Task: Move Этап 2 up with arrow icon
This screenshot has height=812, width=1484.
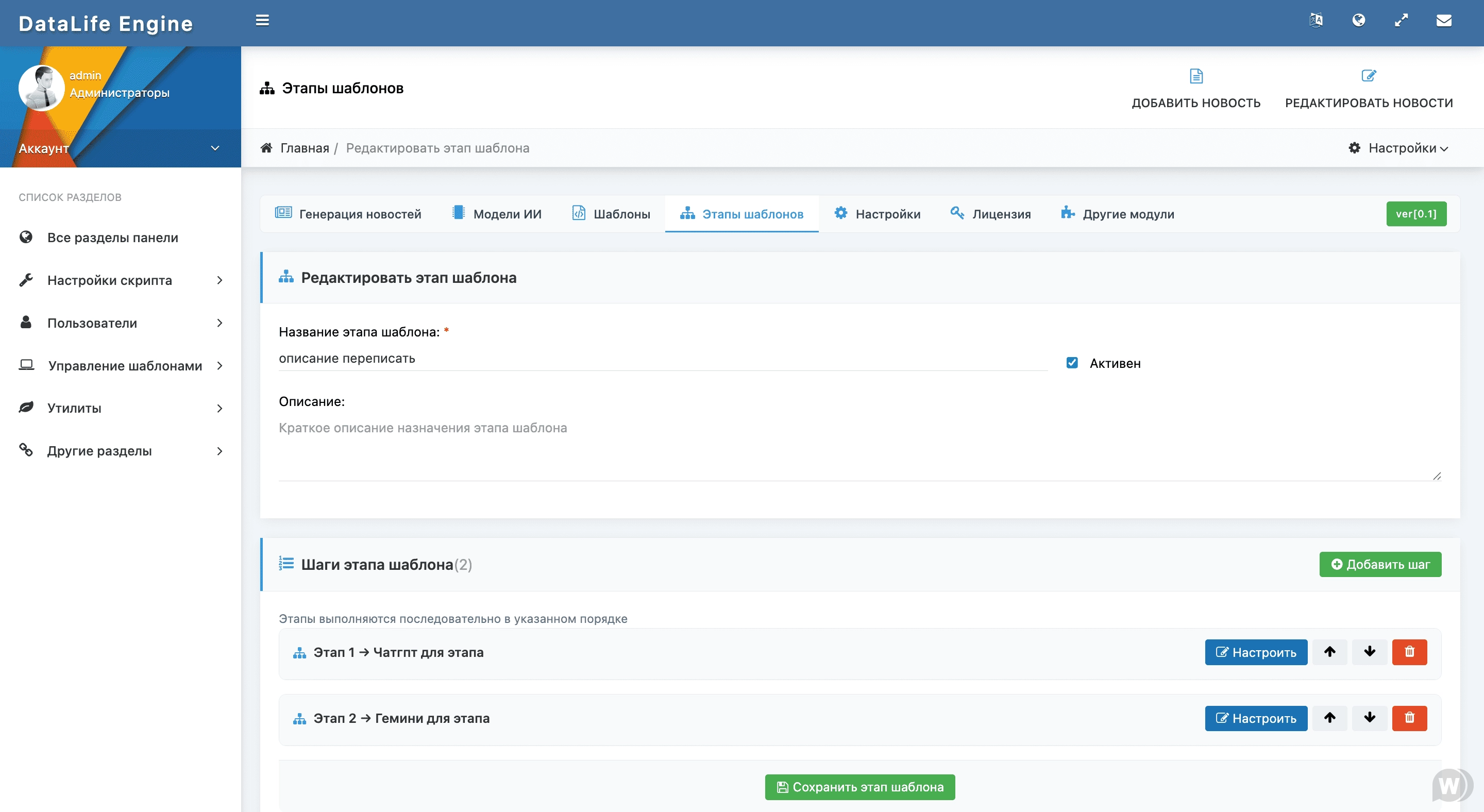Action: (1329, 718)
